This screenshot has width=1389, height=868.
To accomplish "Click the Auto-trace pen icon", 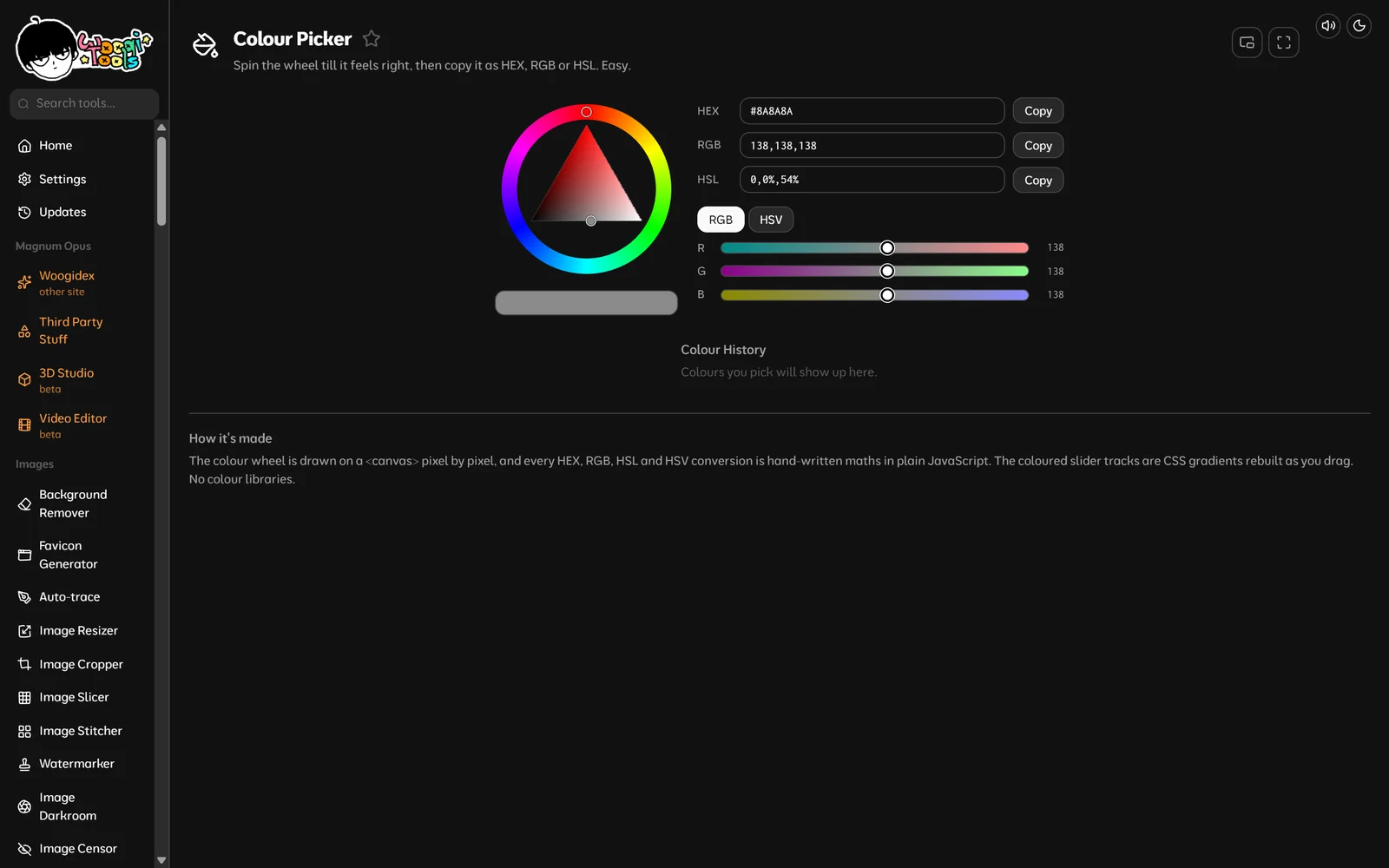I will point(24,597).
